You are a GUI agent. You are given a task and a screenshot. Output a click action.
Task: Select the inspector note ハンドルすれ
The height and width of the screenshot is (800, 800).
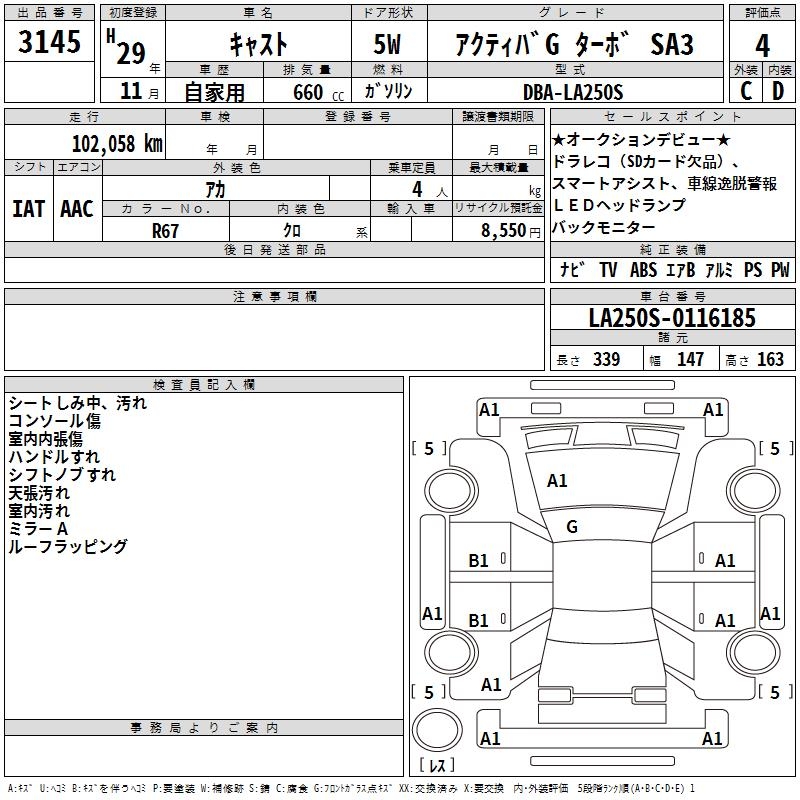54,457
